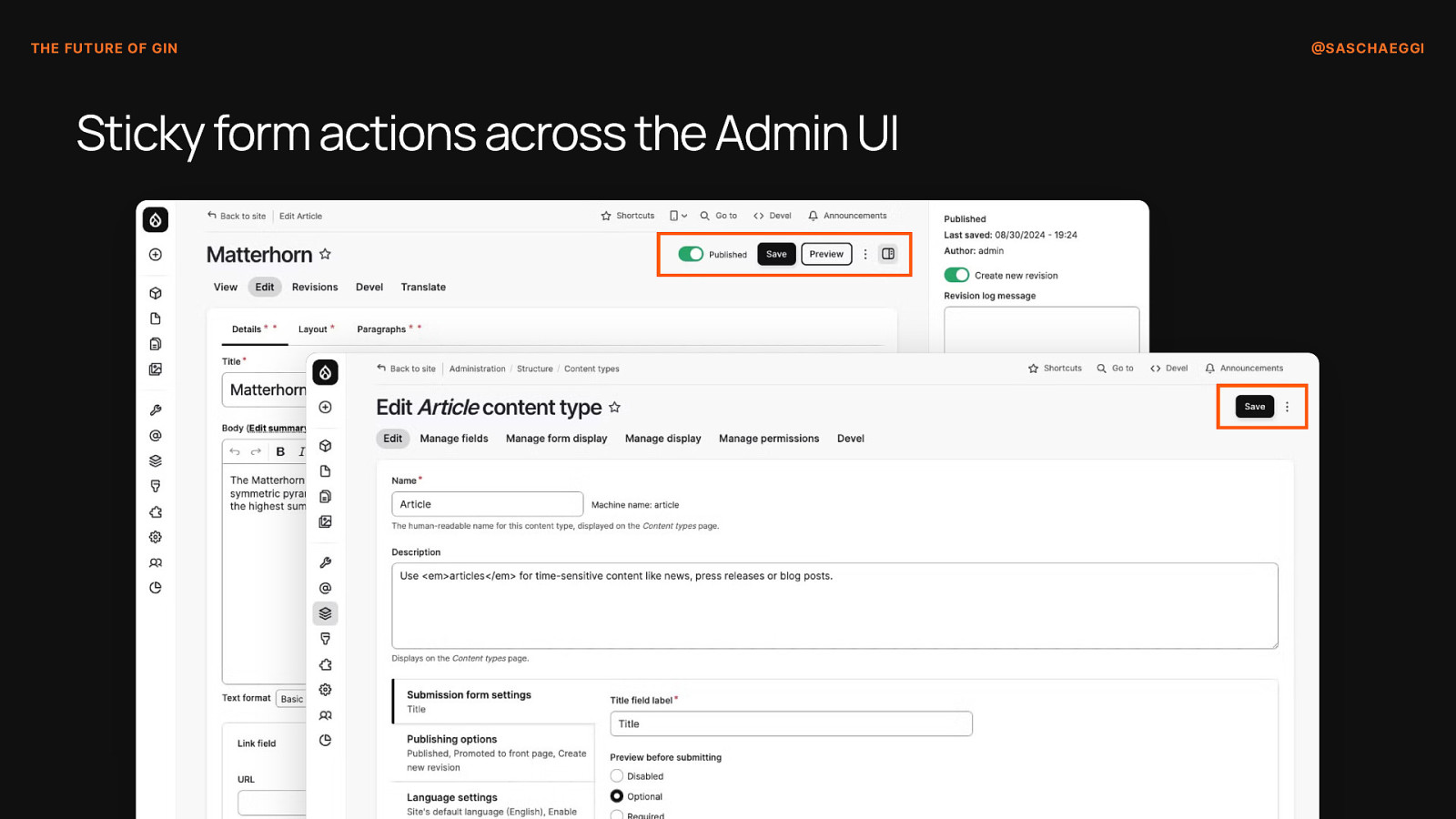
Task: Open the device preview dropdown in Matterhorn toolbar
Action: click(x=678, y=216)
